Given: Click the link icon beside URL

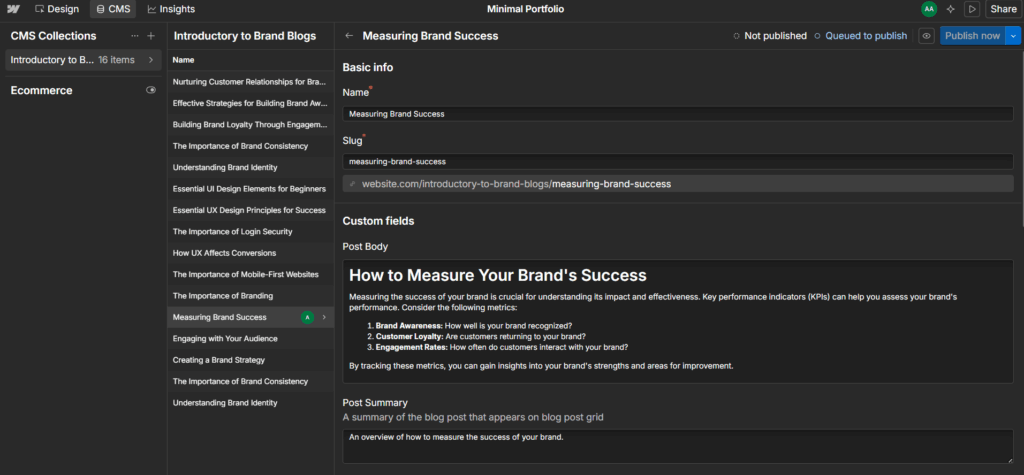Looking at the screenshot, I should click(x=353, y=184).
